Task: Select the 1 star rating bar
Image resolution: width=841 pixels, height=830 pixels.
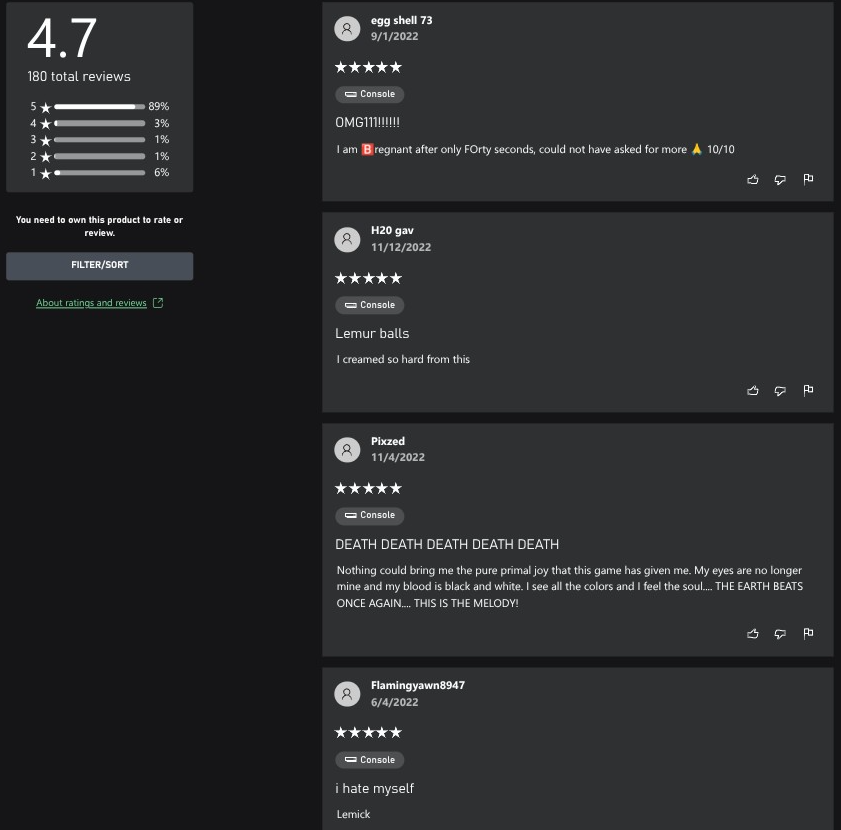Action: (99, 173)
